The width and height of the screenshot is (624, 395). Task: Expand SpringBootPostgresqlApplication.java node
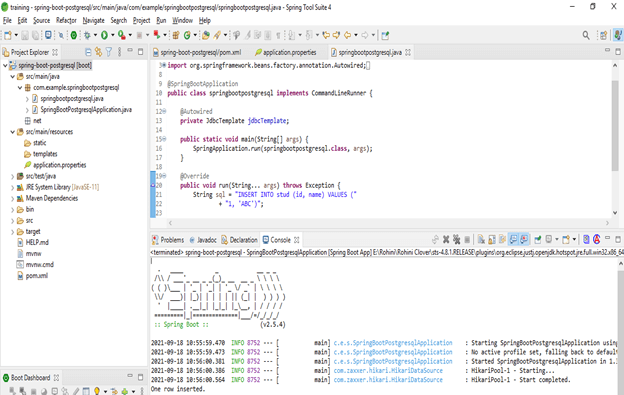tap(27, 110)
